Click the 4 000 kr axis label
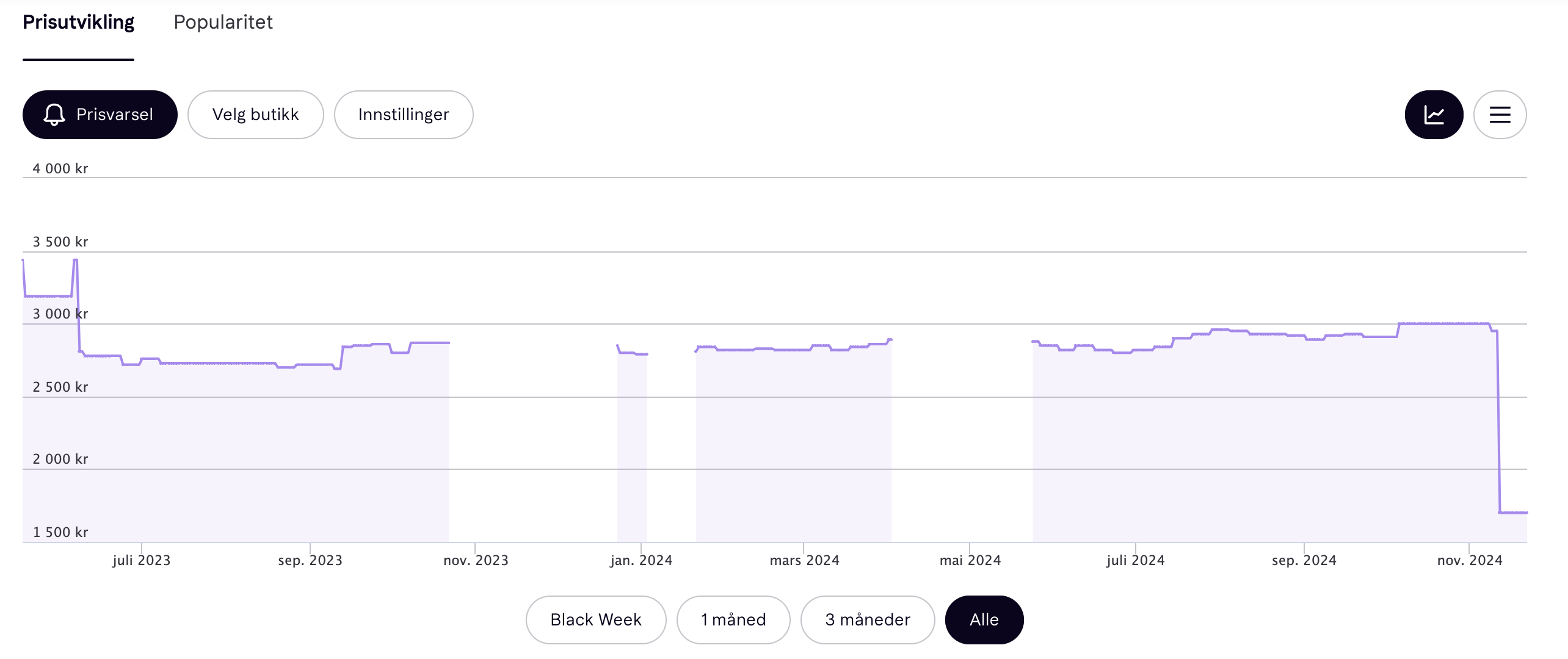Viewport: 1568px width, 659px height. point(60,168)
